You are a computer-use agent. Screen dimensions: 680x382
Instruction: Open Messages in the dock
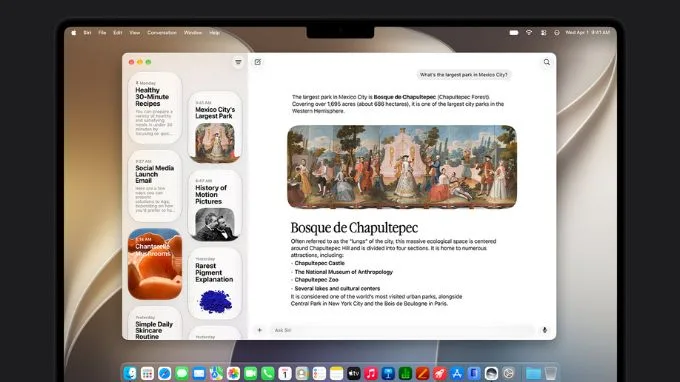click(182, 373)
